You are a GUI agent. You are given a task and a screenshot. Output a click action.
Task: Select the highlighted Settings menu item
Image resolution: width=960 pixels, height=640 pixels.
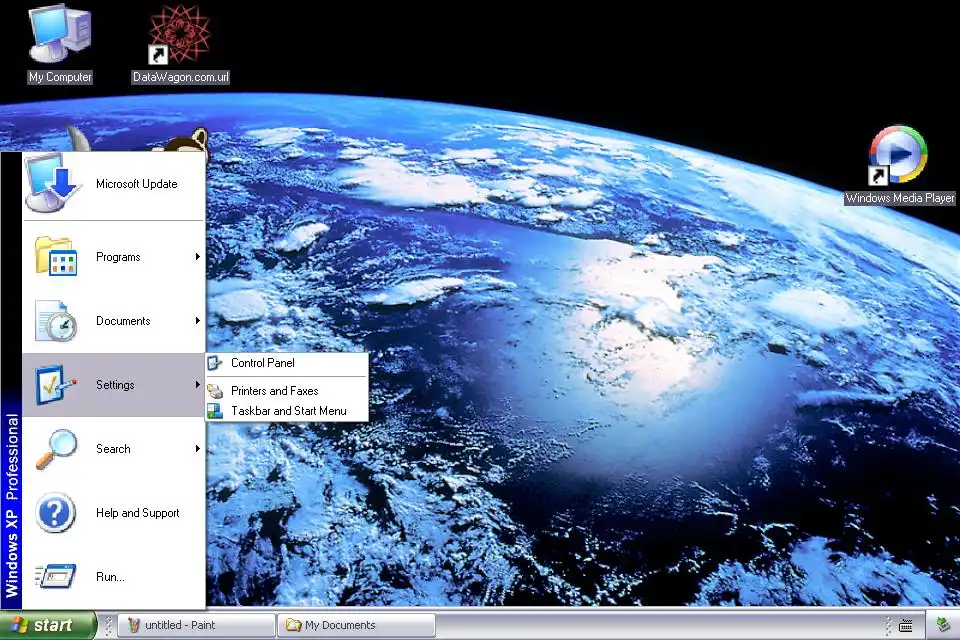click(114, 385)
